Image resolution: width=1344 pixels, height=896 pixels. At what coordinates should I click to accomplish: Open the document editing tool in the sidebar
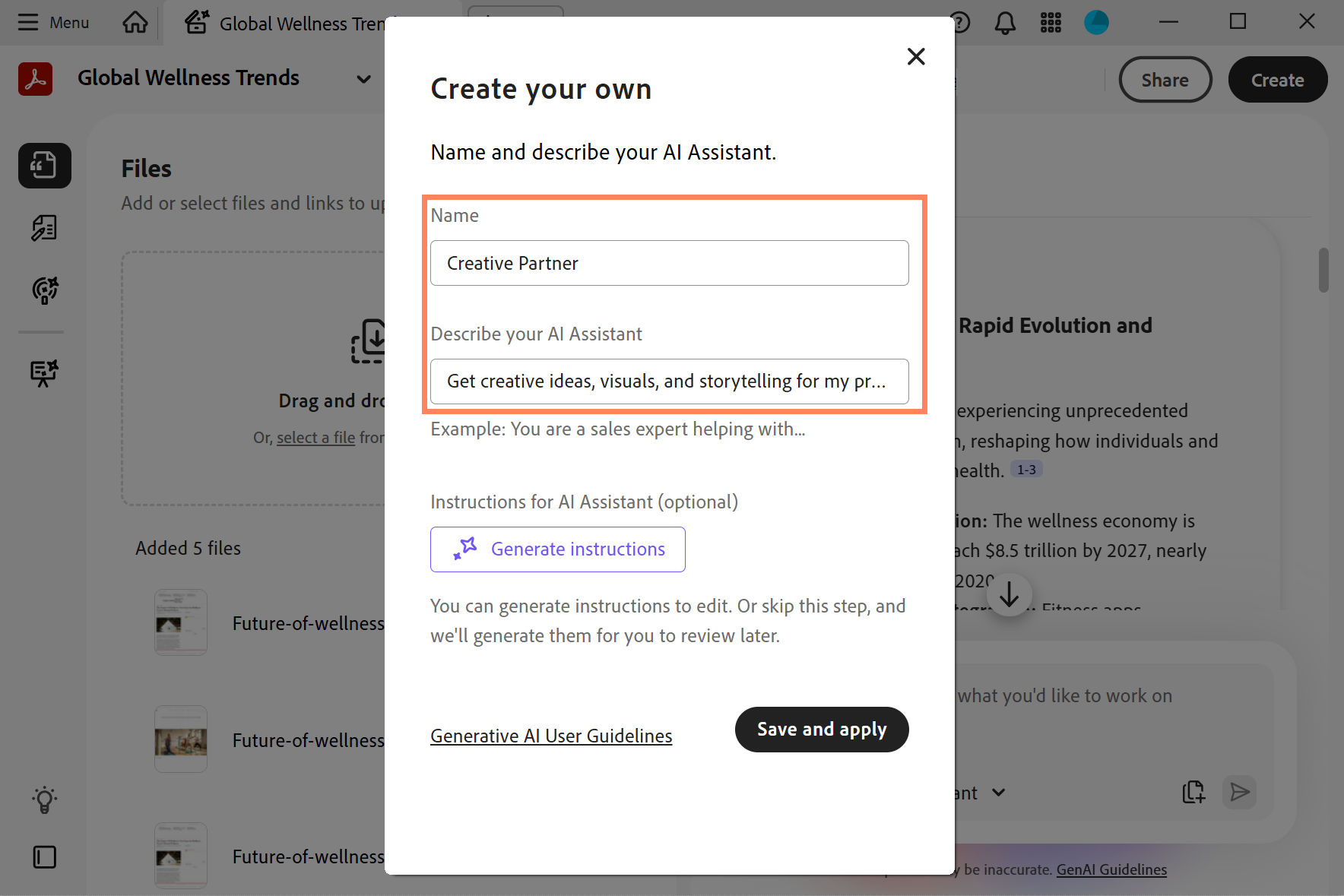pyautogui.click(x=43, y=227)
